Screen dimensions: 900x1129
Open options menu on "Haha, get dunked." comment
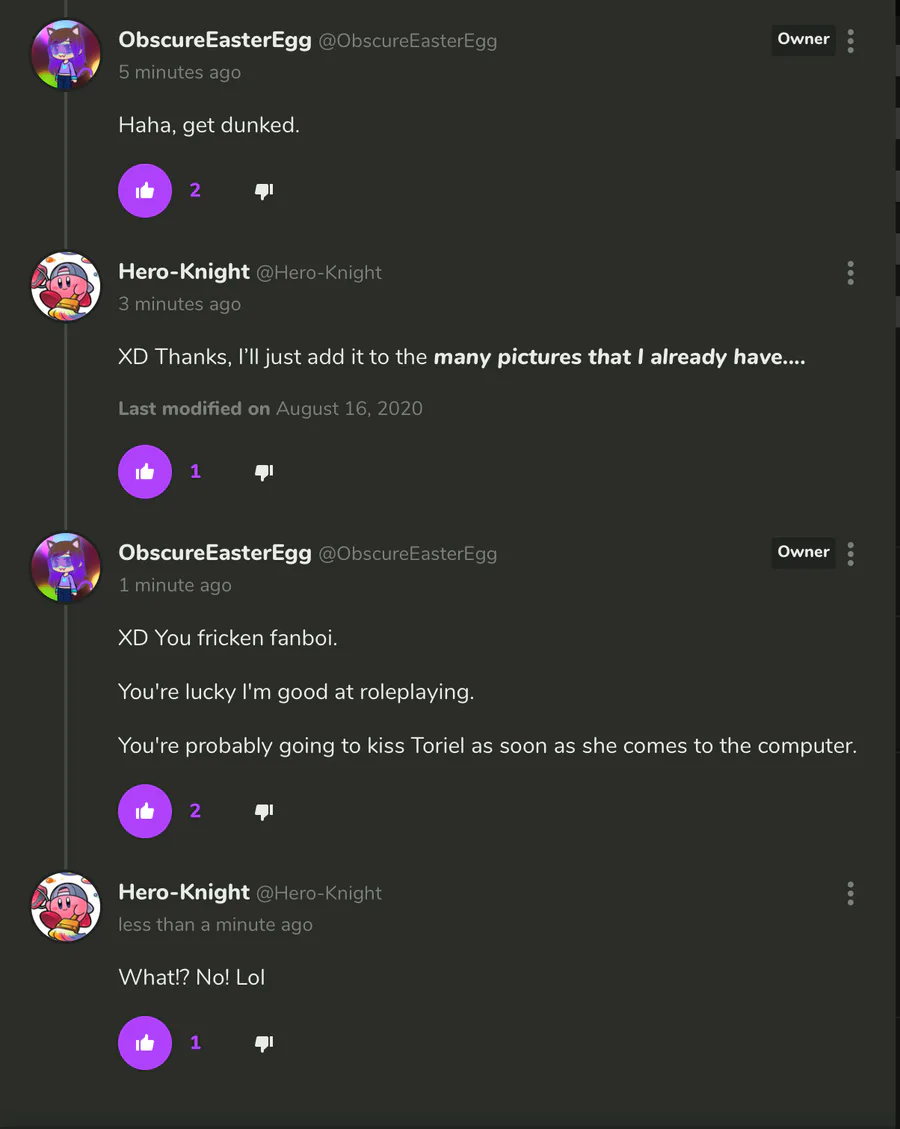(850, 41)
